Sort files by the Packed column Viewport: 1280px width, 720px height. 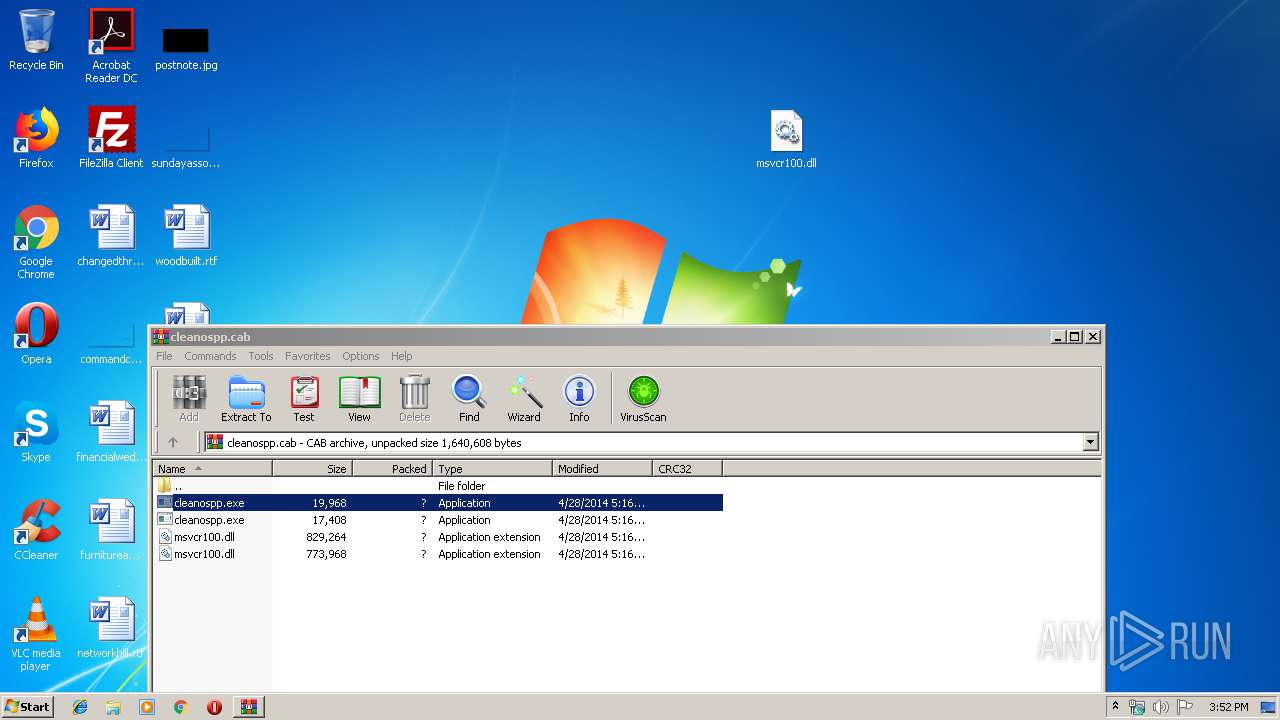pos(392,468)
